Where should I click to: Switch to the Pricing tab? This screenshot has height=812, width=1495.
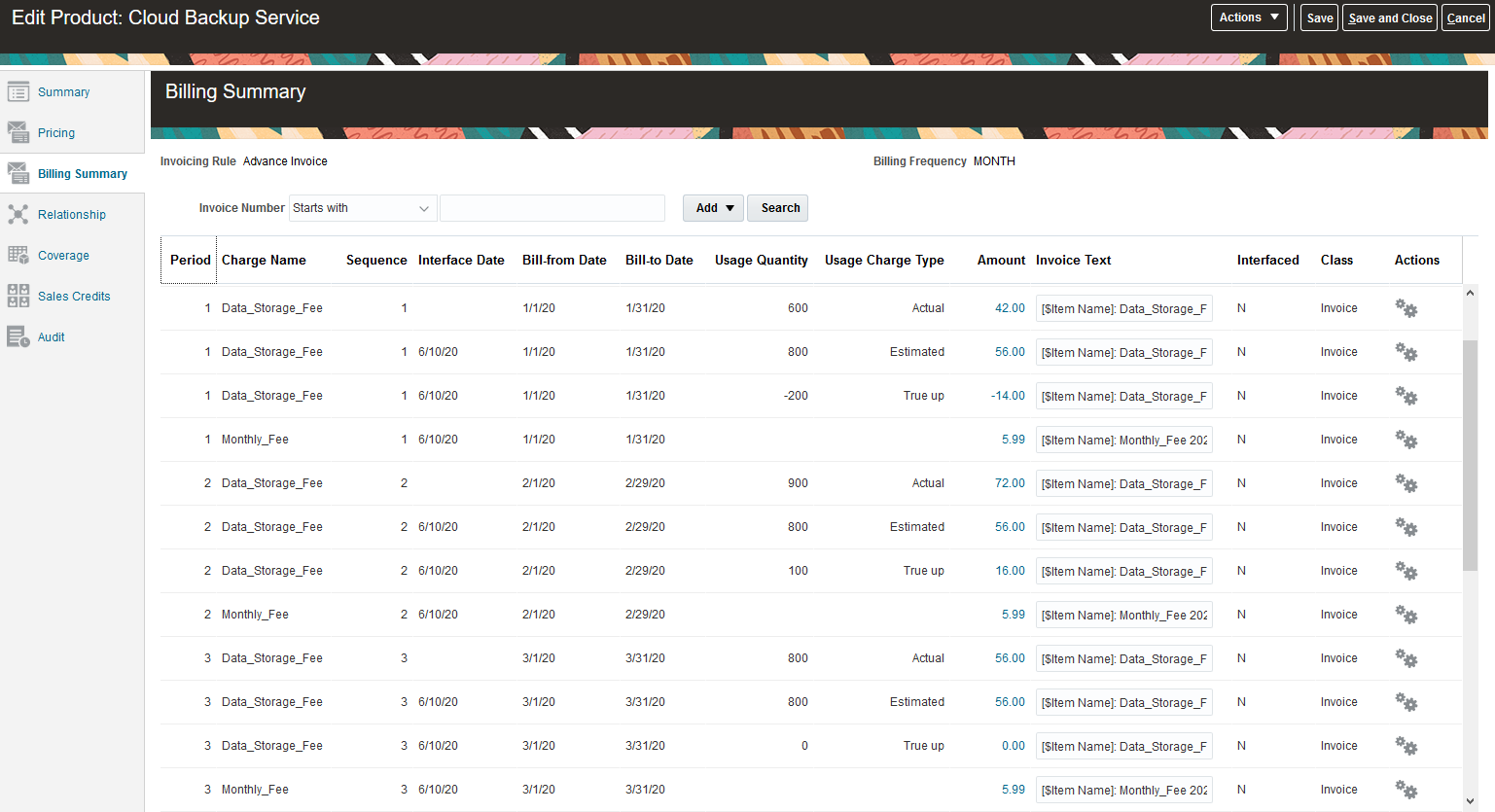[x=56, y=133]
